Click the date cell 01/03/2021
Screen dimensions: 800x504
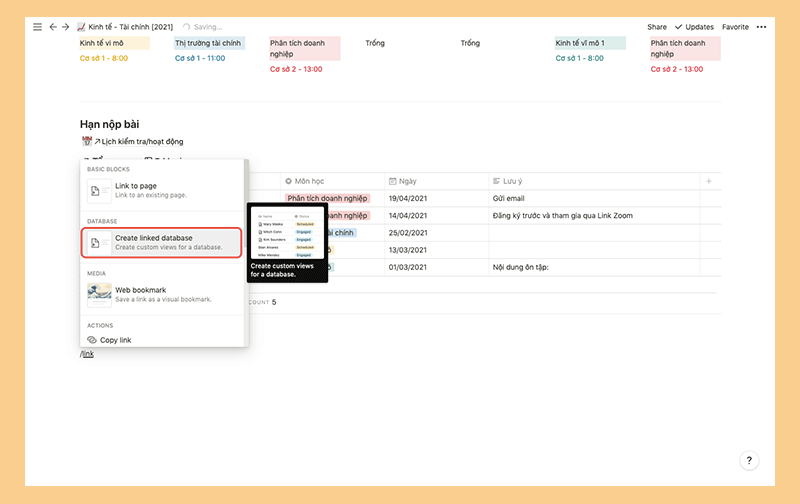tap(436, 267)
